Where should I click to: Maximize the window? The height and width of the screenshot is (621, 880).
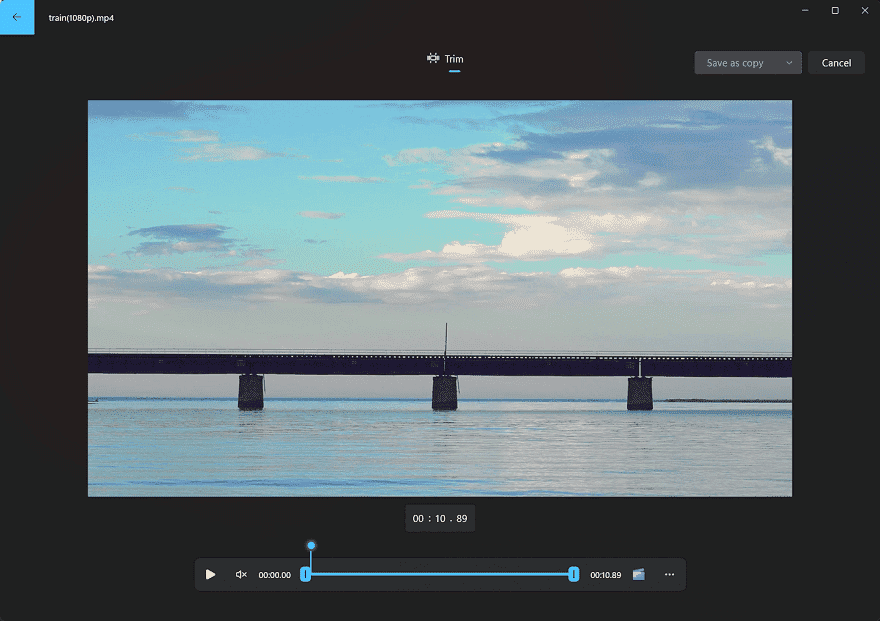[x=835, y=11]
